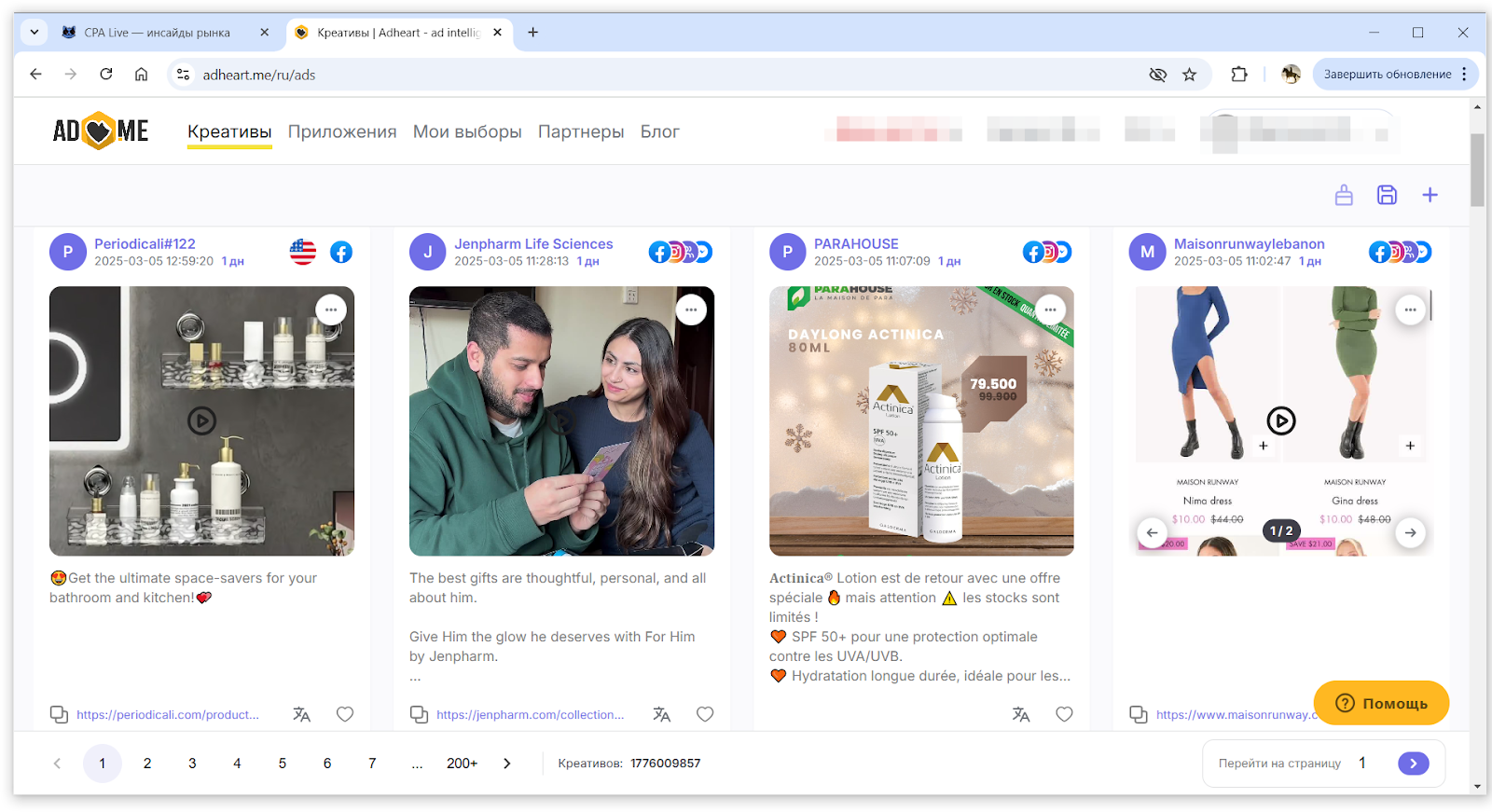This screenshot has height=812, width=1492.
Task: Bookmark the page with the star icon
Action: click(x=1189, y=75)
